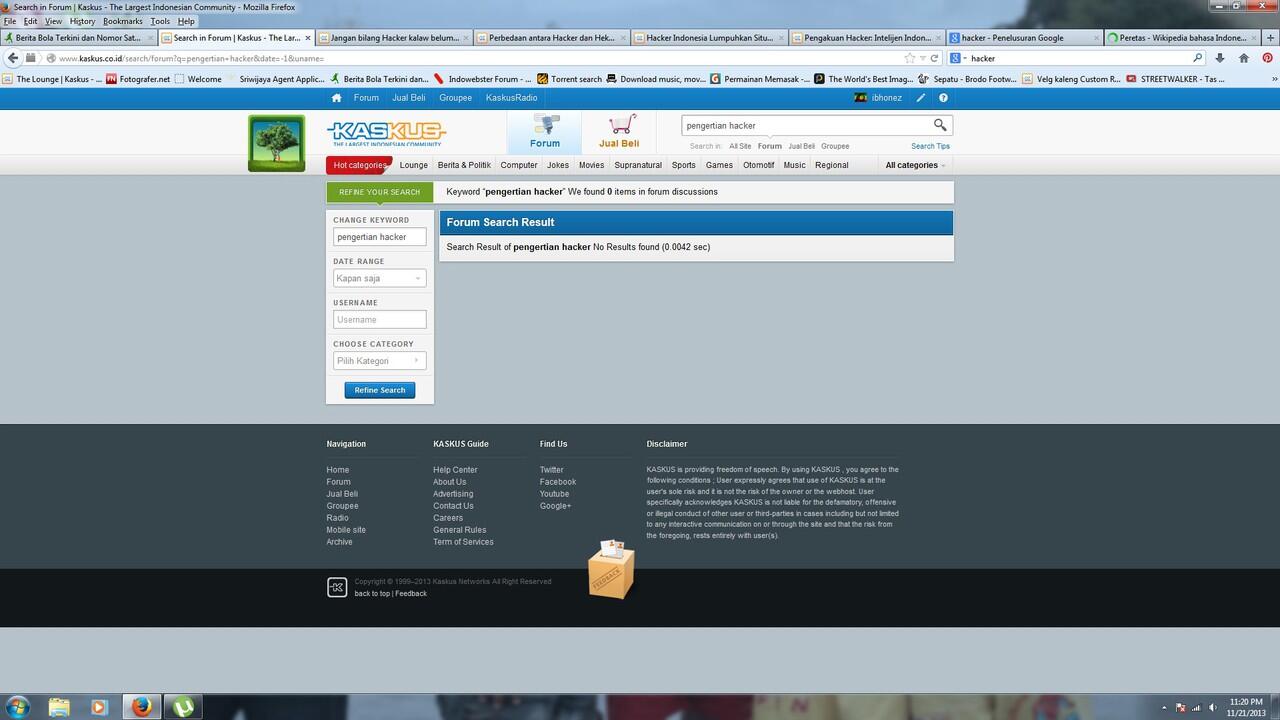The image size is (1280, 720).
Task: Open the File menu
Action: tap(10, 21)
